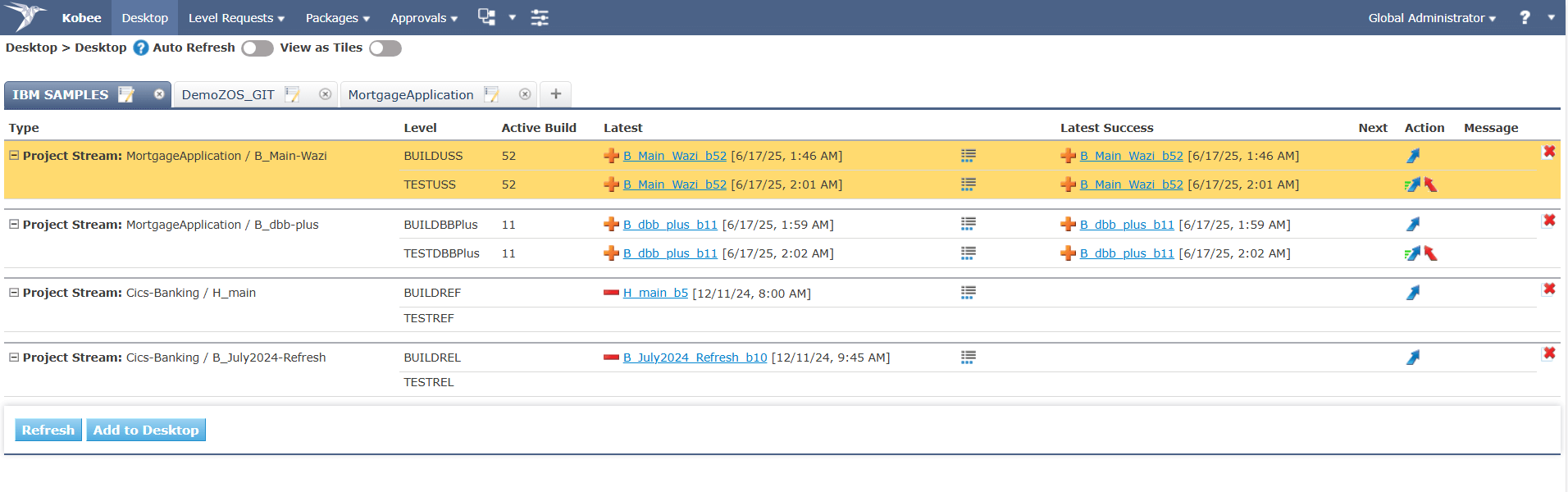This screenshot has height=492, width=1568.
Task: View TESTUSS level request list icon
Action: click(969, 184)
